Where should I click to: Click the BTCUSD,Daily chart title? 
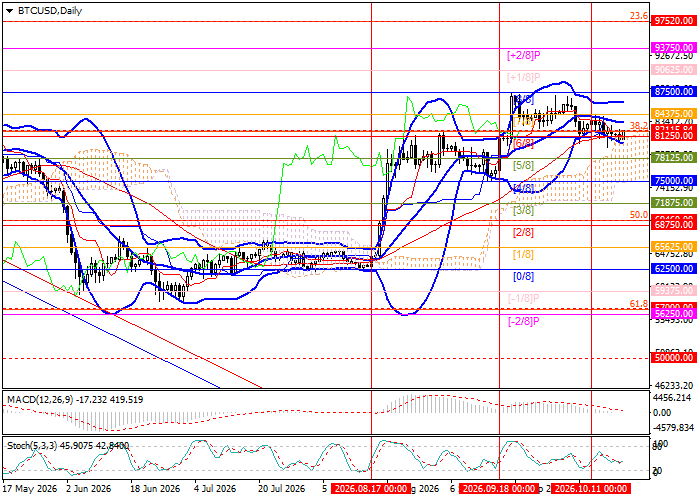pyautogui.click(x=50, y=11)
